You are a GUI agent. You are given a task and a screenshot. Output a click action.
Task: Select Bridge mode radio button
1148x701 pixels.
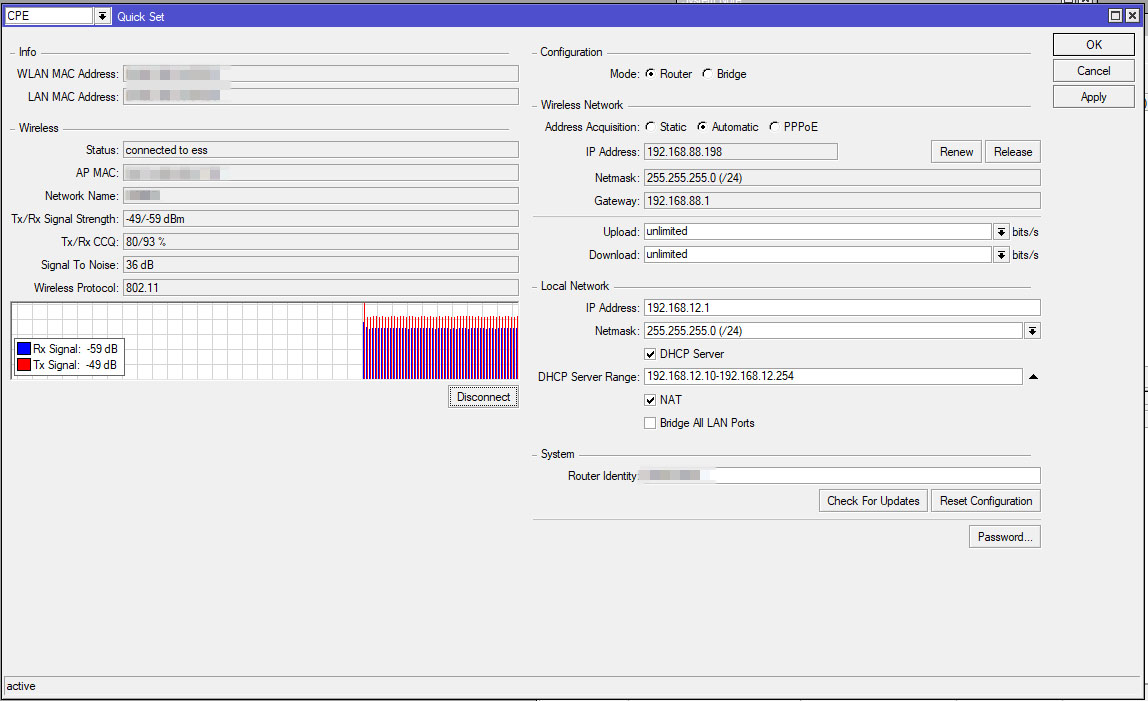707,74
